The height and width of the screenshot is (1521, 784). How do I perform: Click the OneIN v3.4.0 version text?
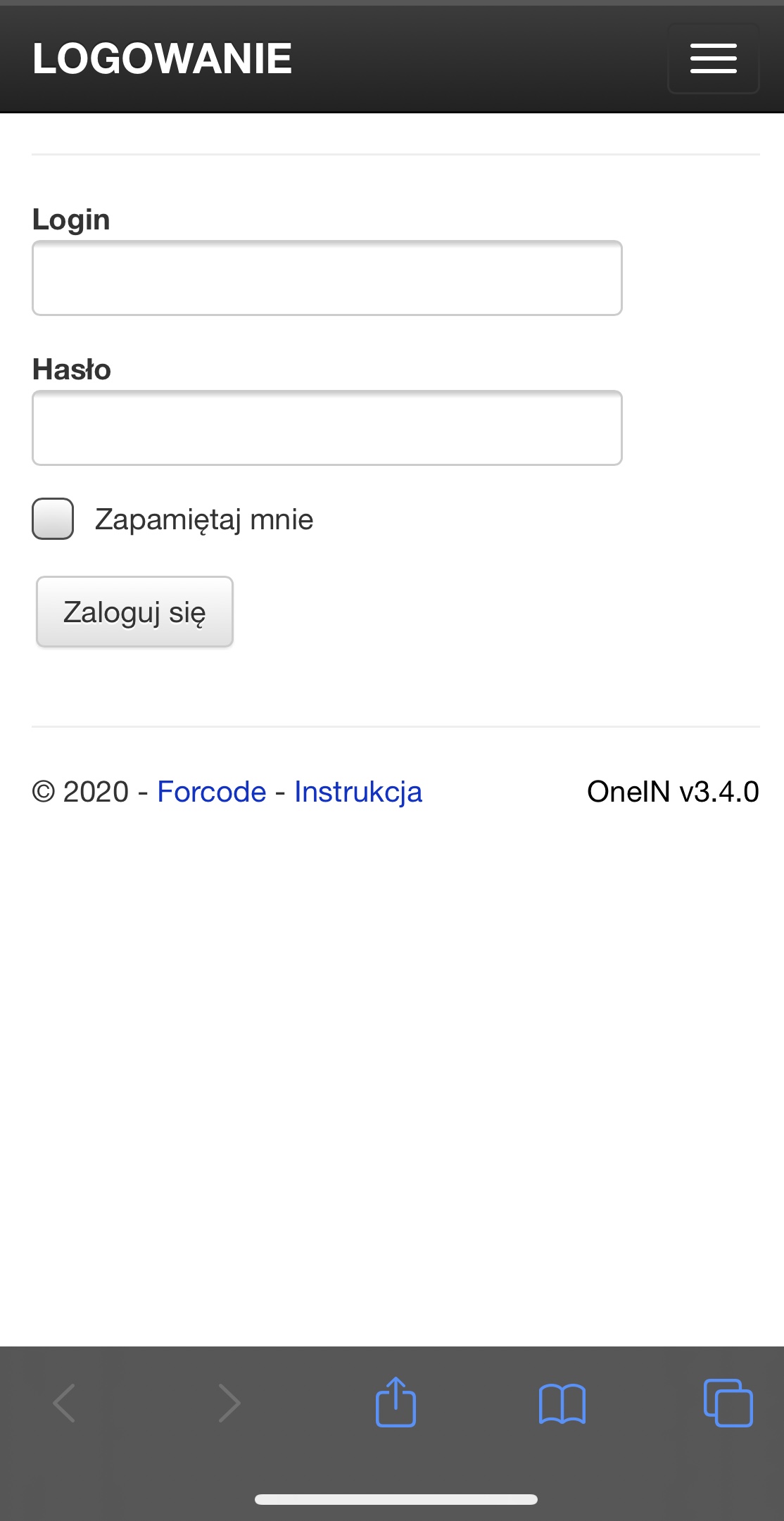click(x=673, y=792)
